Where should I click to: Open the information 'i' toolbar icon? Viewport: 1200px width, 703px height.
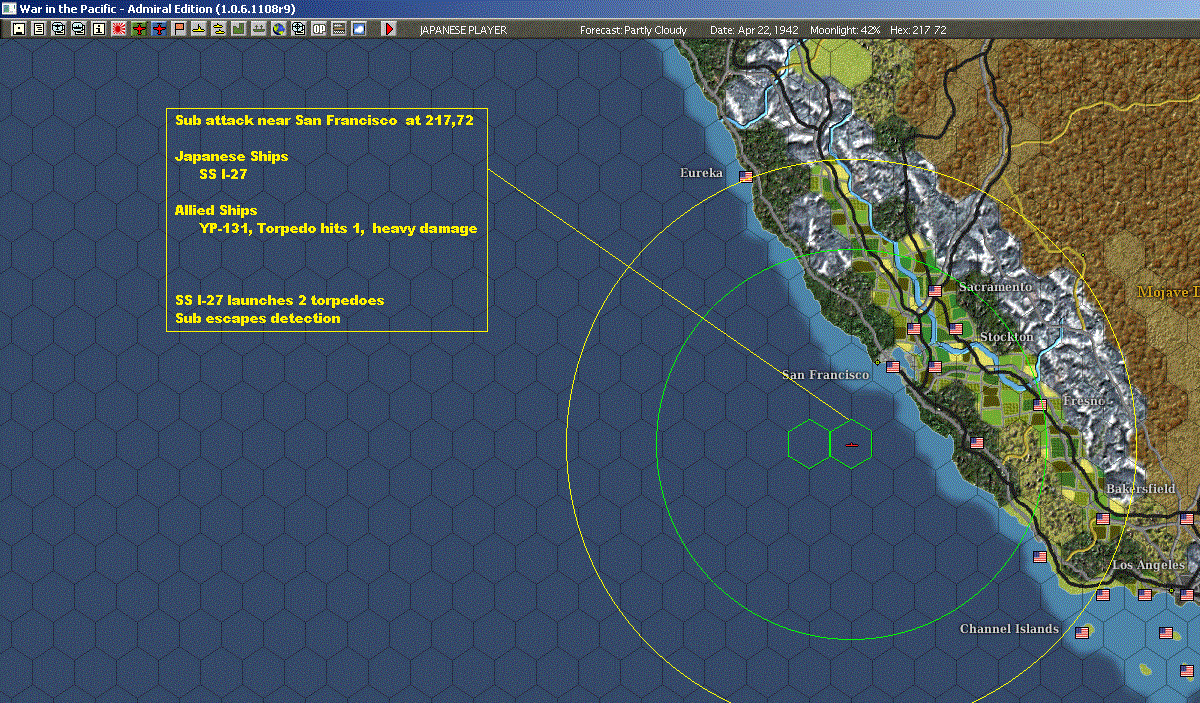(x=98, y=29)
